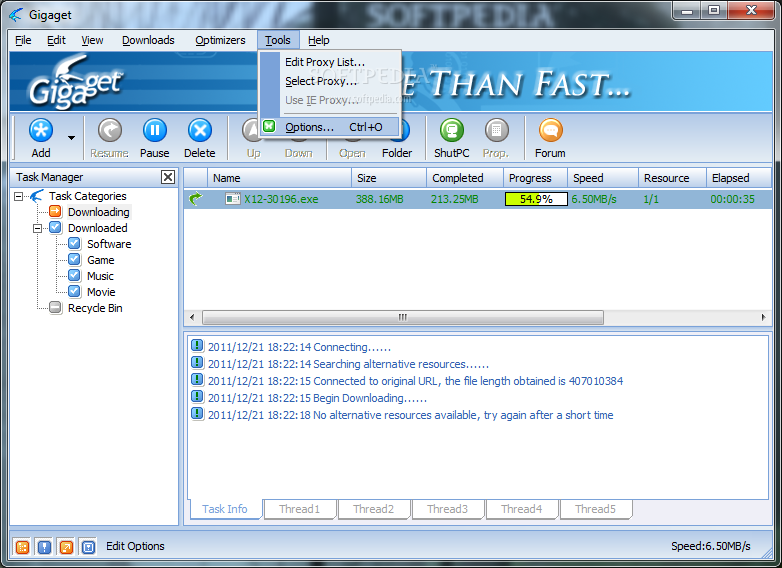Sort by the Elapsed column header

tap(739, 178)
